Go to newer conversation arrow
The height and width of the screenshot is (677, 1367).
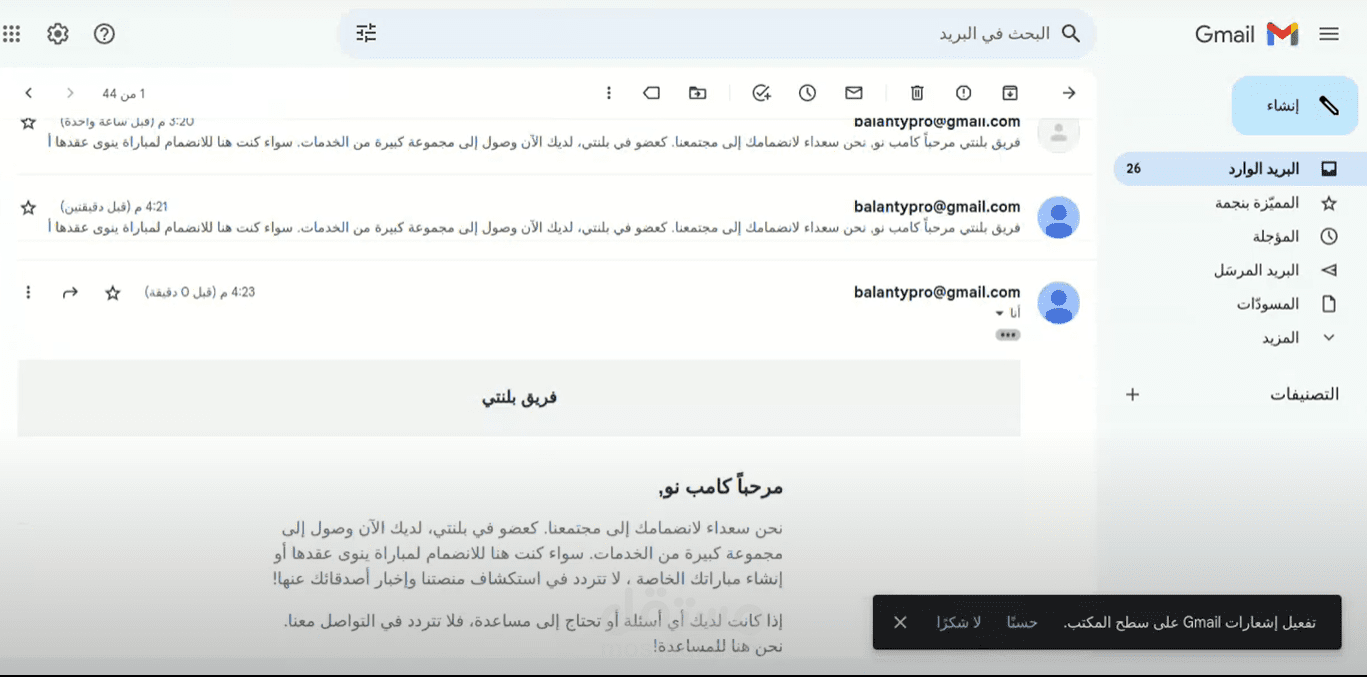[x=70, y=93]
